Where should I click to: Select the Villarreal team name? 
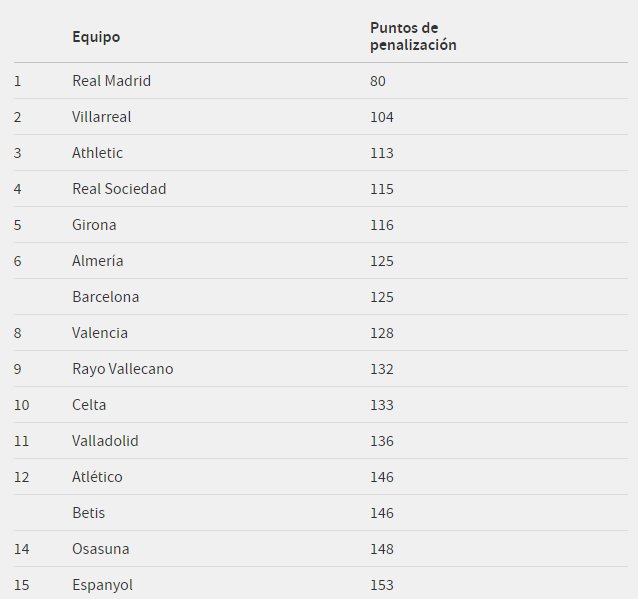[x=102, y=117]
